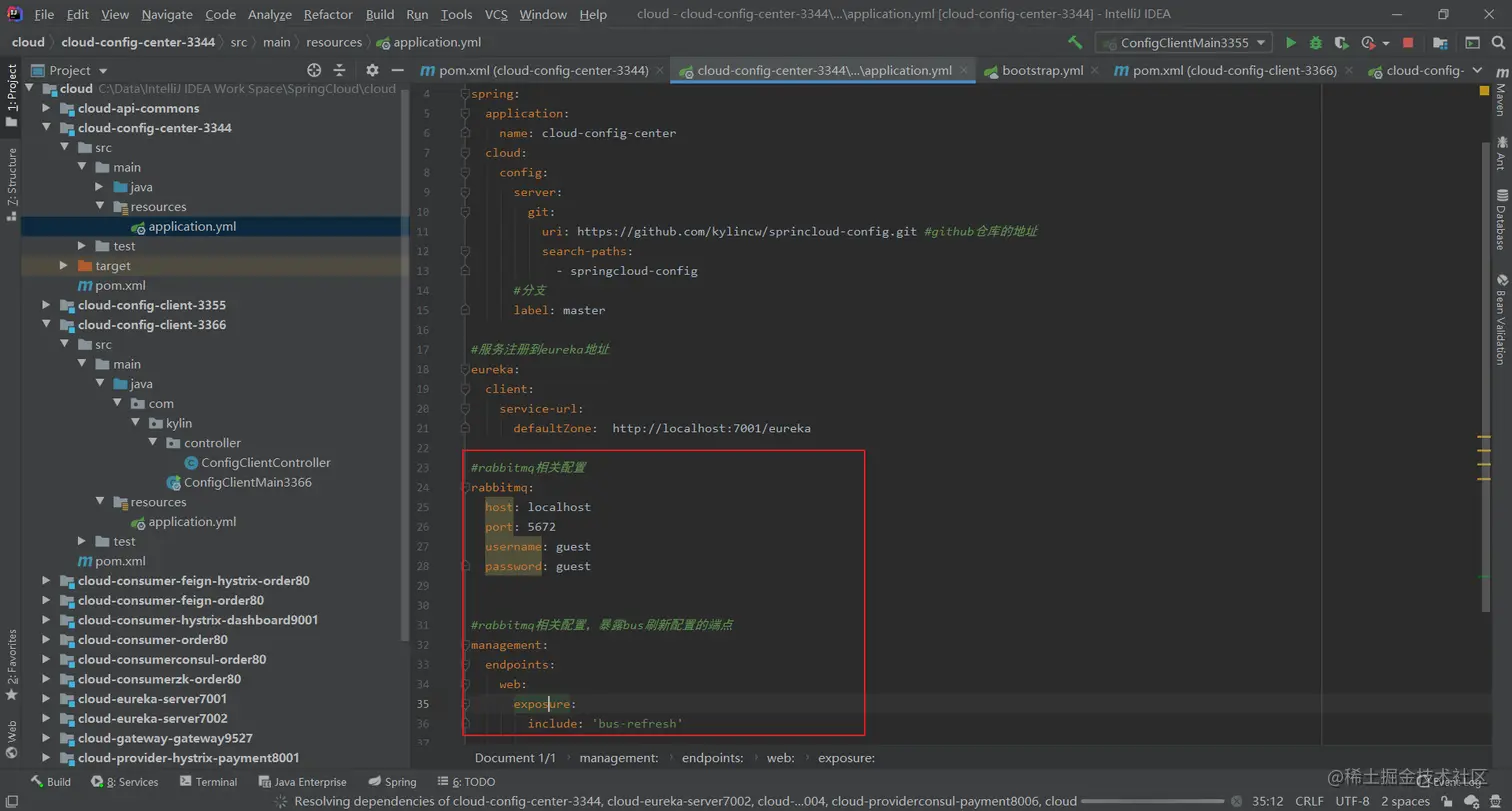Open Search Everywhere magnifier icon

click(1497, 43)
